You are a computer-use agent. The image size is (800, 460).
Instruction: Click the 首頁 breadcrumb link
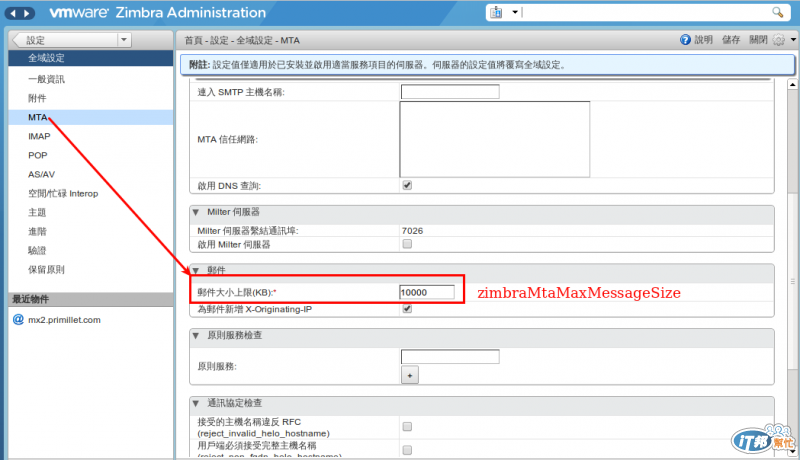point(193,40)
